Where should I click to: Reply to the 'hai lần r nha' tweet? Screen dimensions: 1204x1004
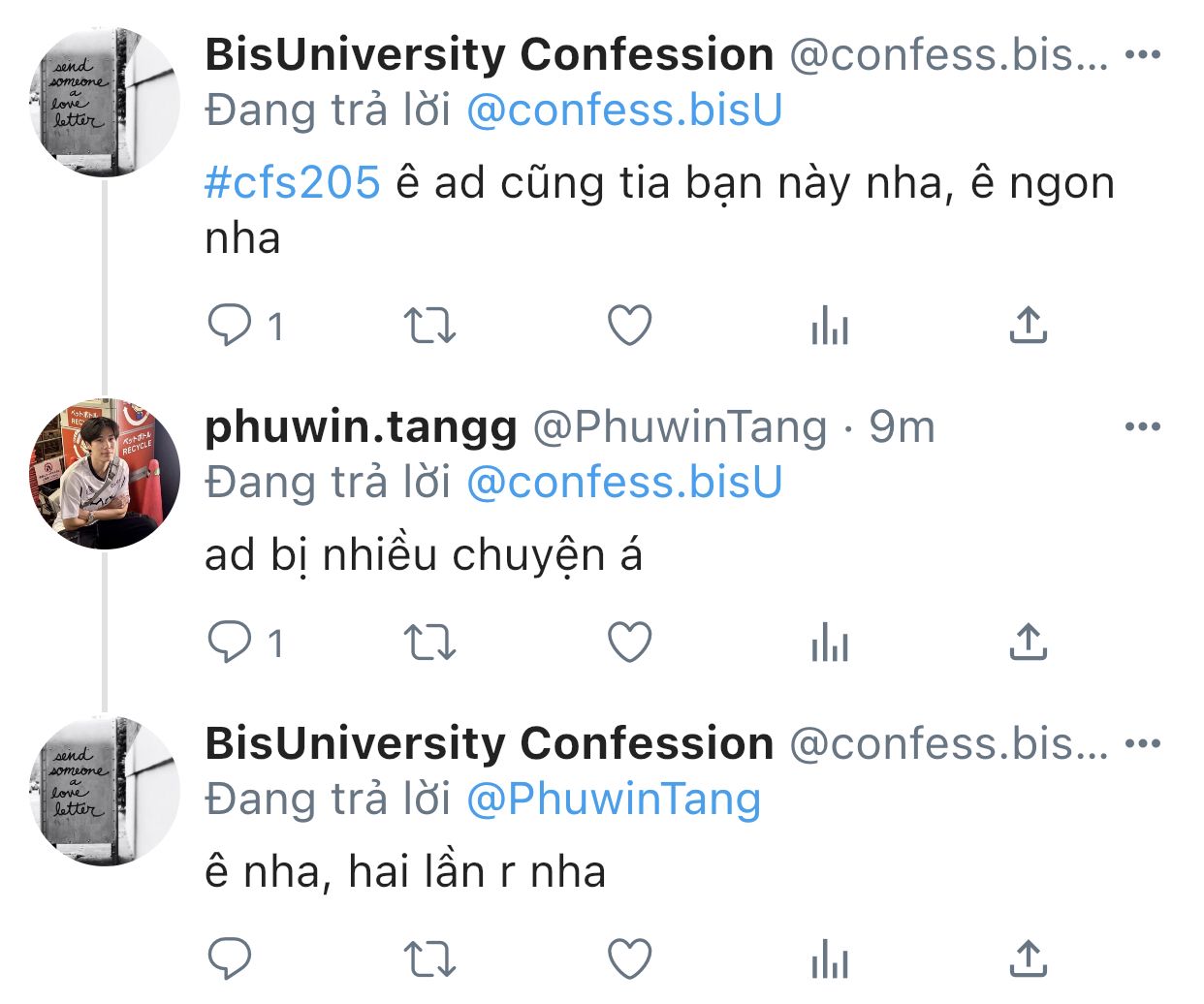coord(230,959)
